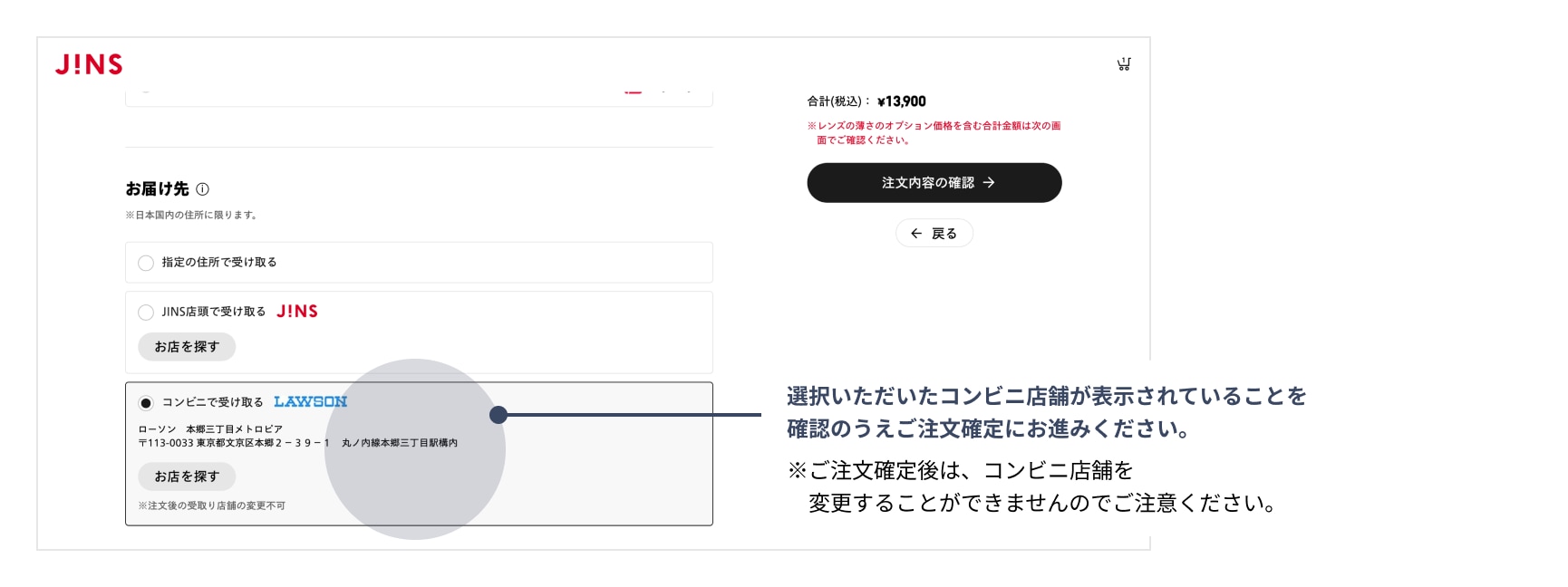The width and height of the screenshot is (1568, 587).
Task: Click the dark dot marker on the callout line
Action: [498, 415]
